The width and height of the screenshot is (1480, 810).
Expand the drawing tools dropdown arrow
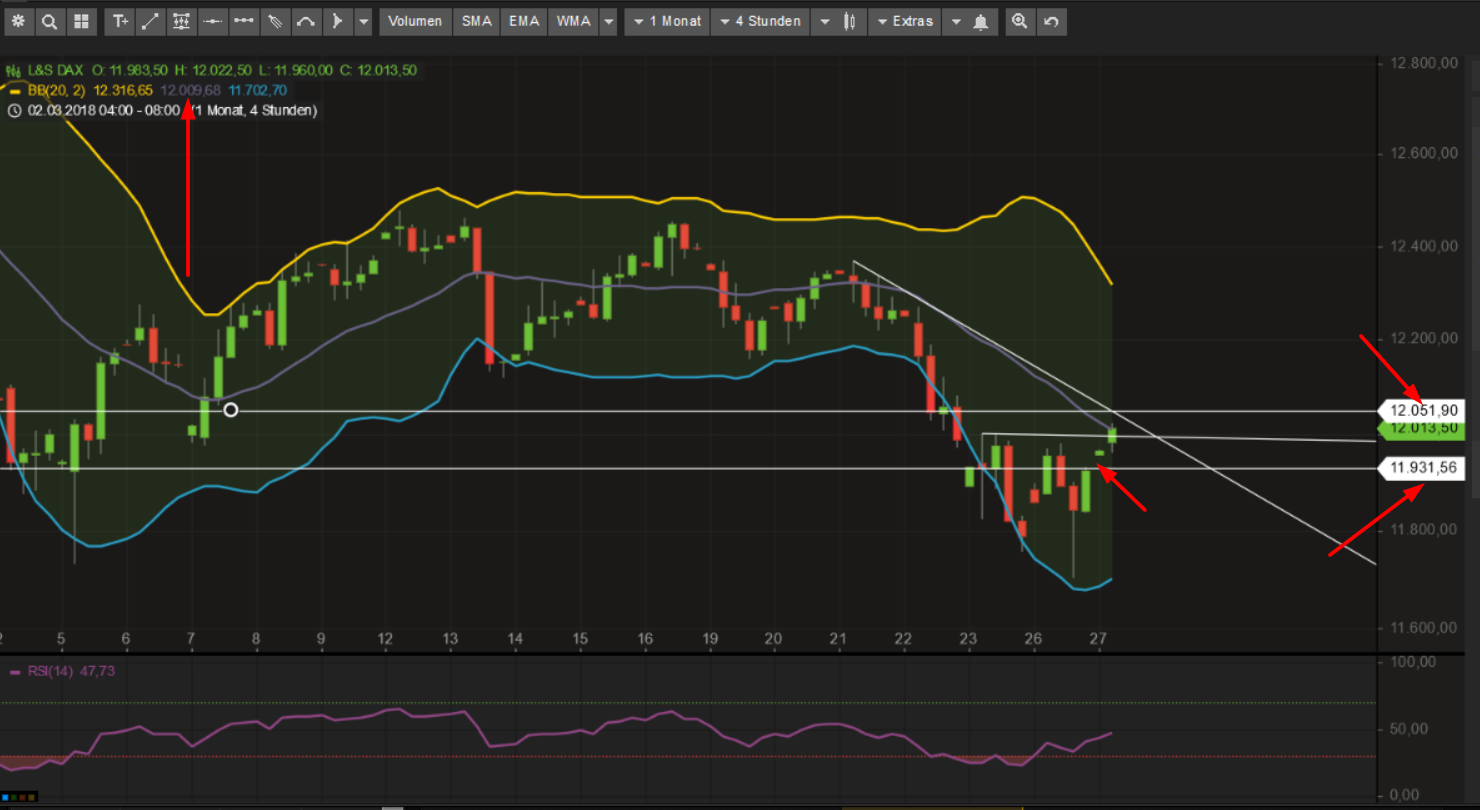(x=363, y=21)
